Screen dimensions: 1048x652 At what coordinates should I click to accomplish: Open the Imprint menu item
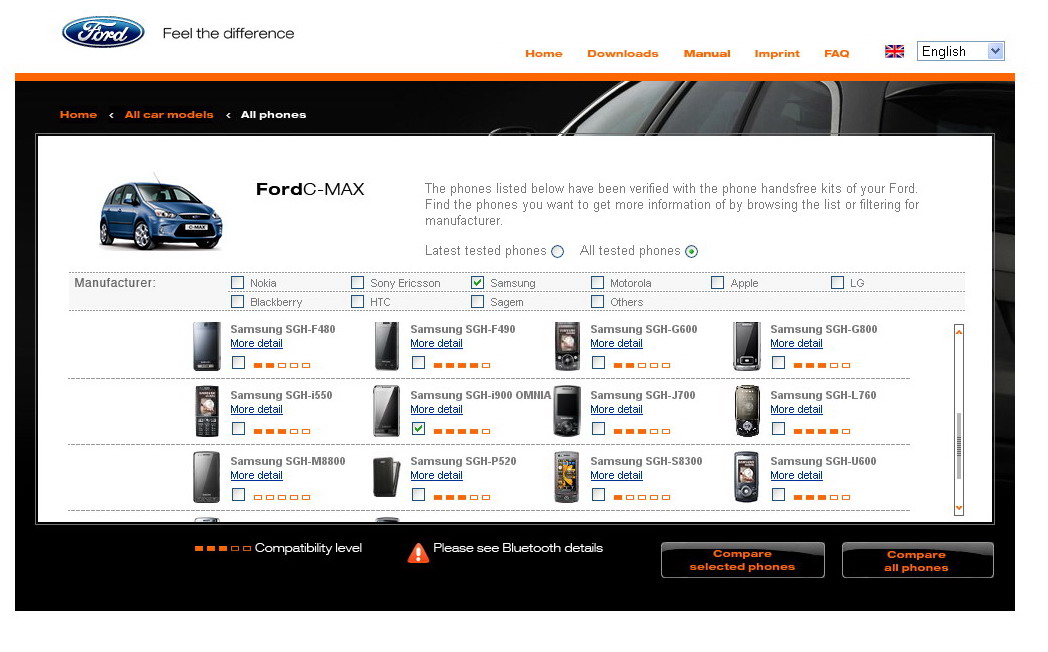[777, 53]
